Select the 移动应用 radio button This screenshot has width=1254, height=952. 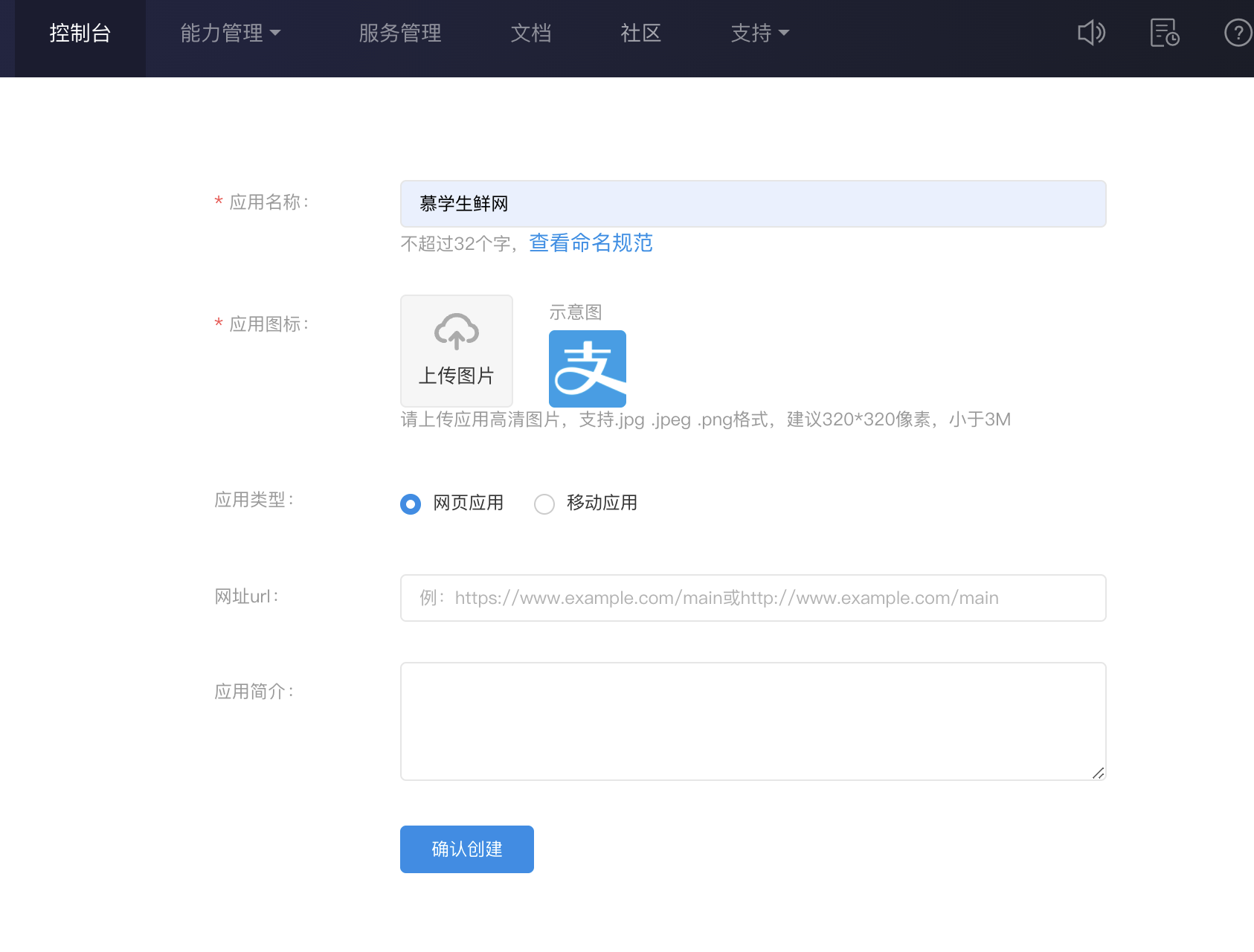[544, 504]
